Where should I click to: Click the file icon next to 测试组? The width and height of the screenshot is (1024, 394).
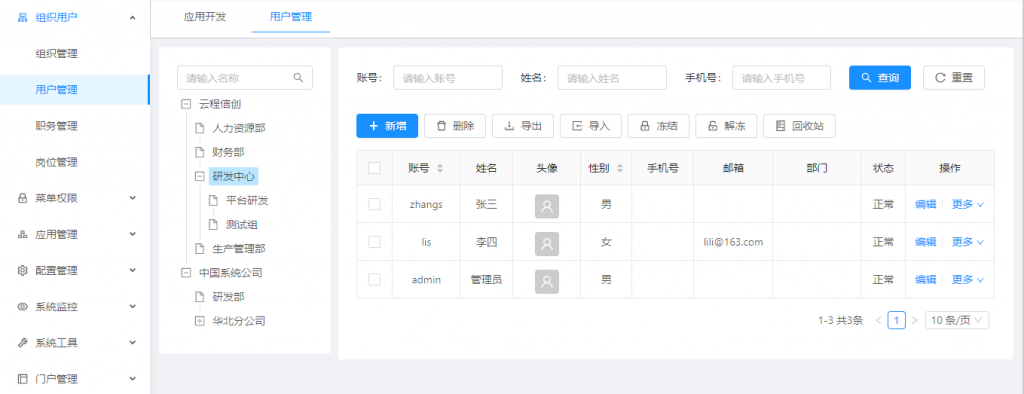click(x=213, y=225)
